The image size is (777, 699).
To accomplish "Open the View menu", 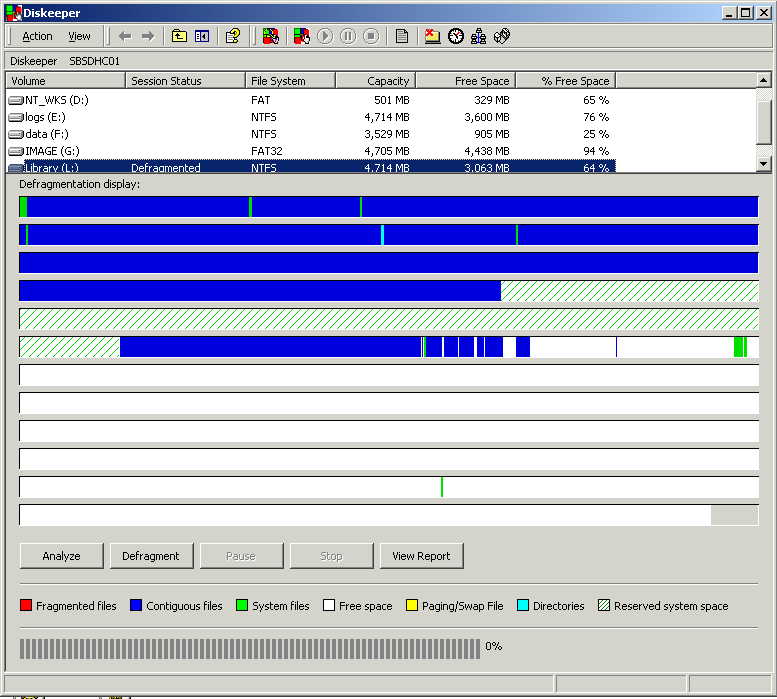I will pos(79,36).
